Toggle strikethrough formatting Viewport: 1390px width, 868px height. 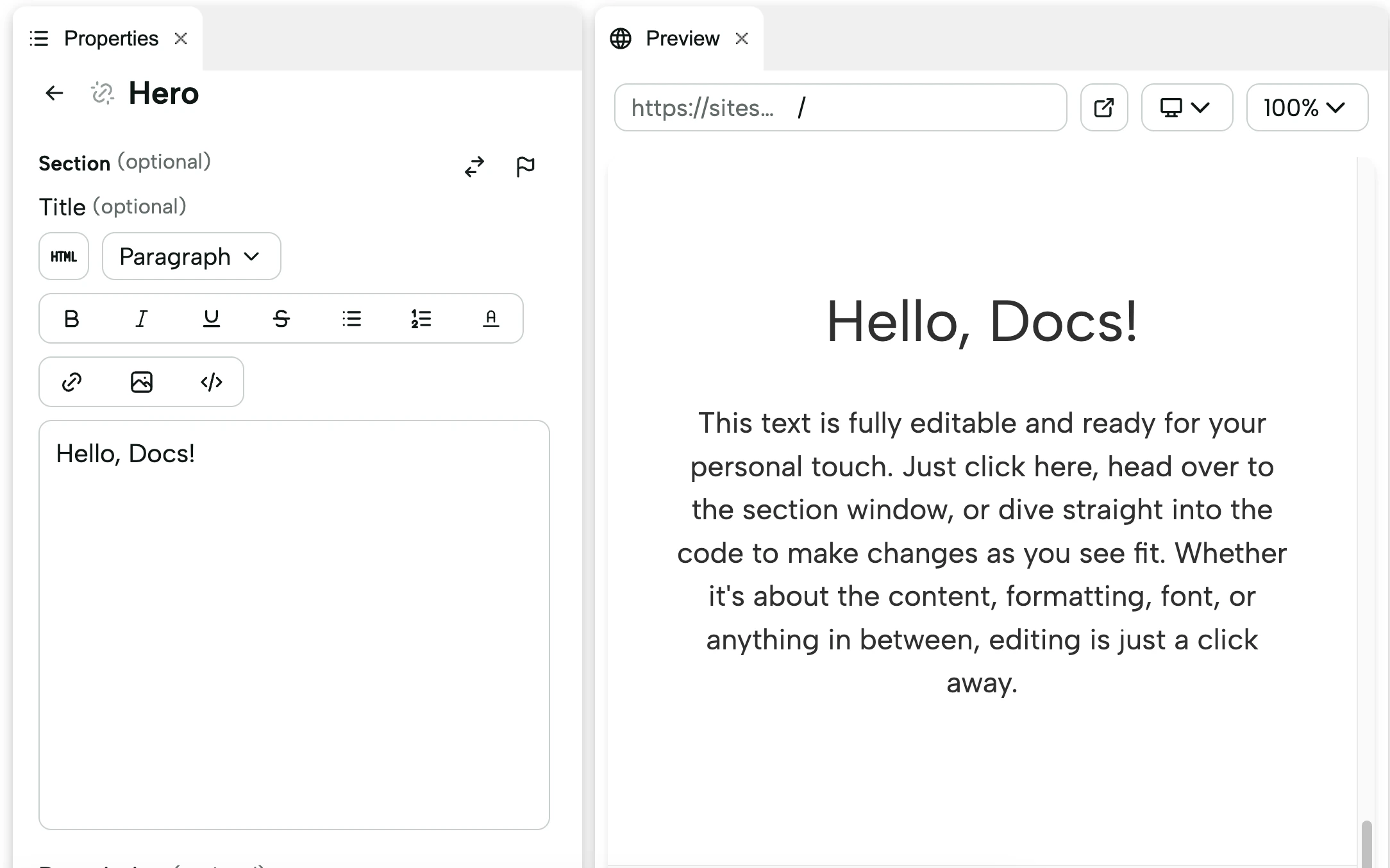[281, 319]
